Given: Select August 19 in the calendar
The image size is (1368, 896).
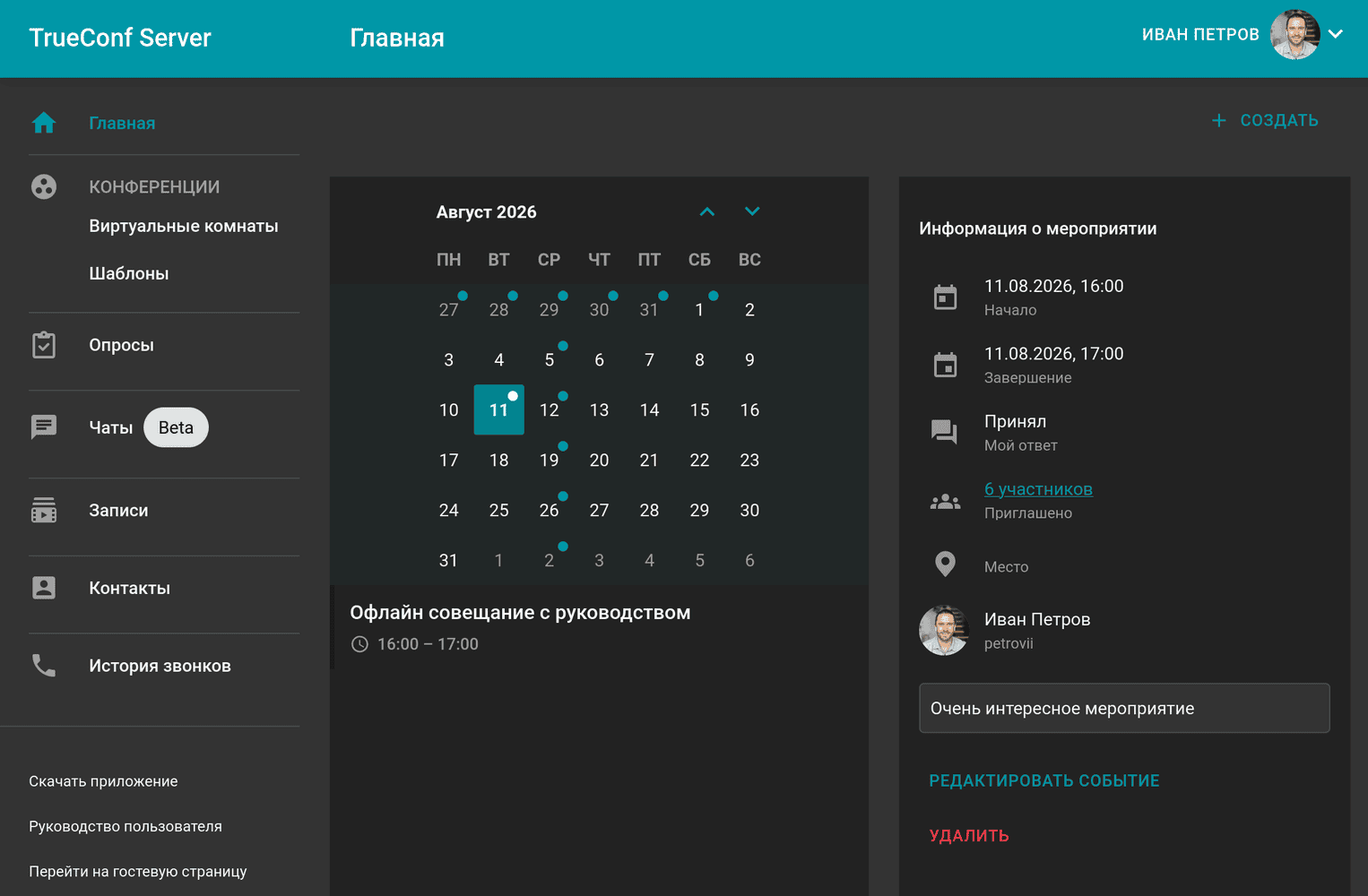Looking at the screenshot, I should [x=550, y=460].
